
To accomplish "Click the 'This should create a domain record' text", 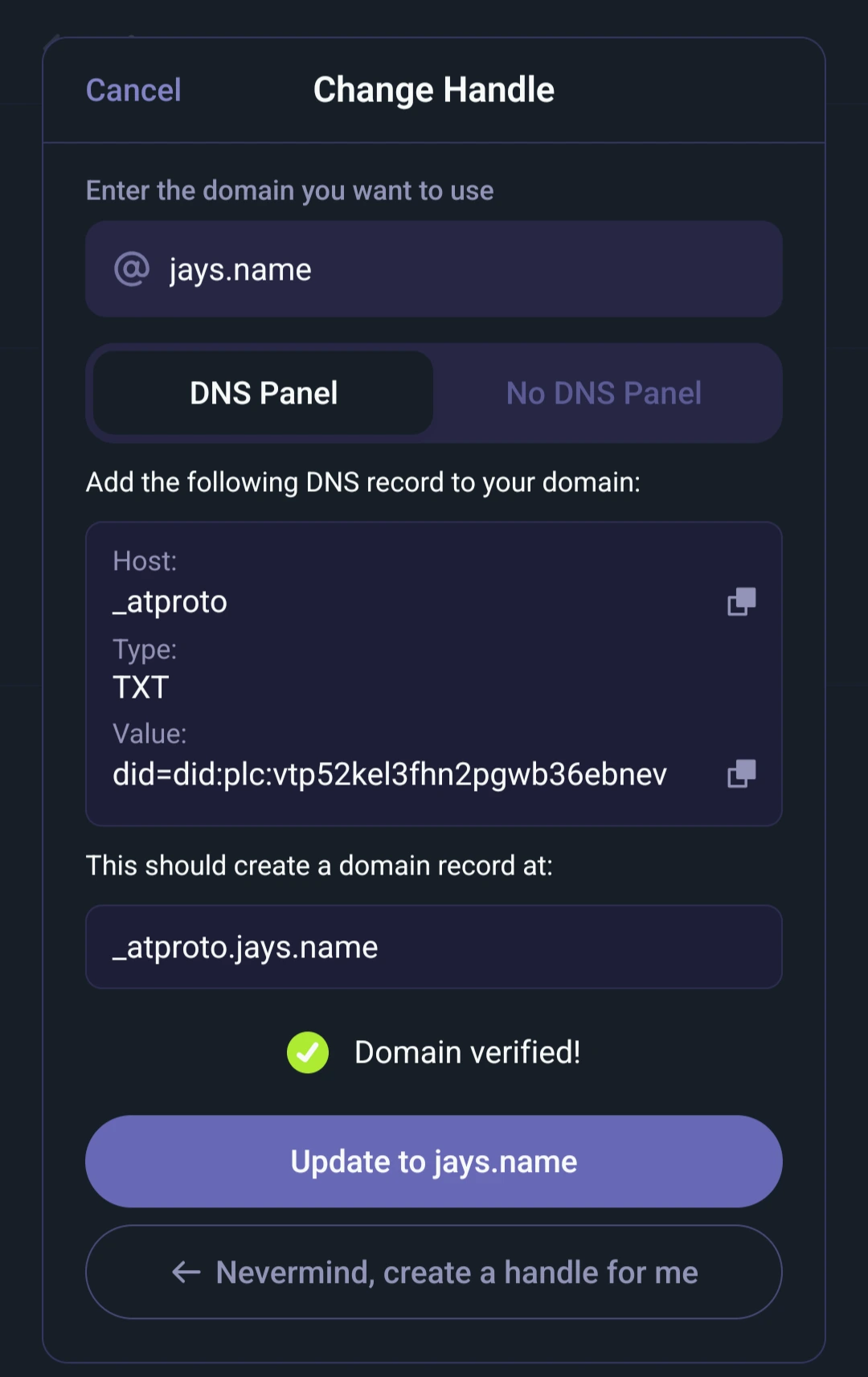I will (319, 866).
